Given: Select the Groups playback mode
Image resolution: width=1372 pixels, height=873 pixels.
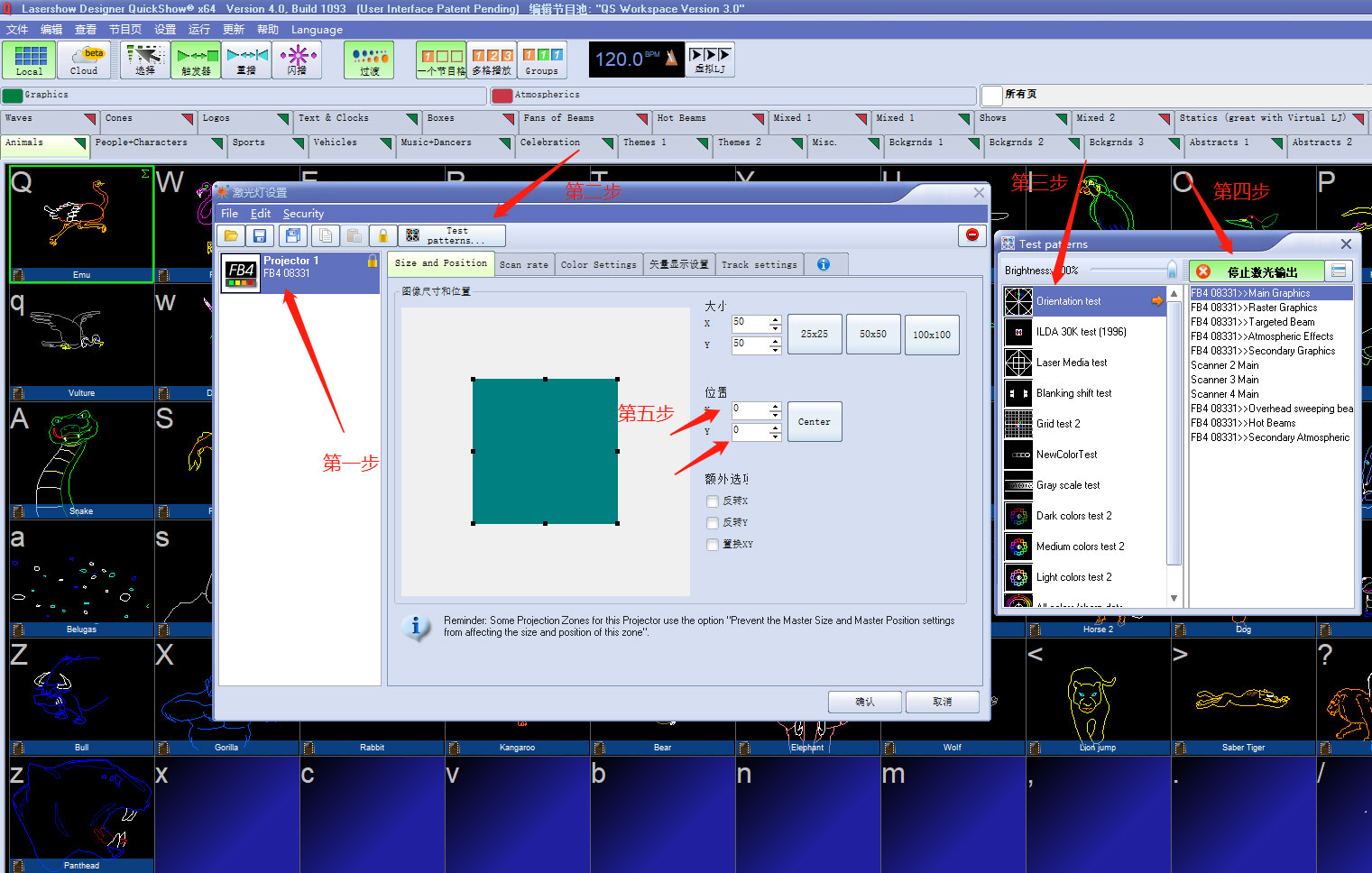Looking at the screenshot, I should (x=542, y=60).
